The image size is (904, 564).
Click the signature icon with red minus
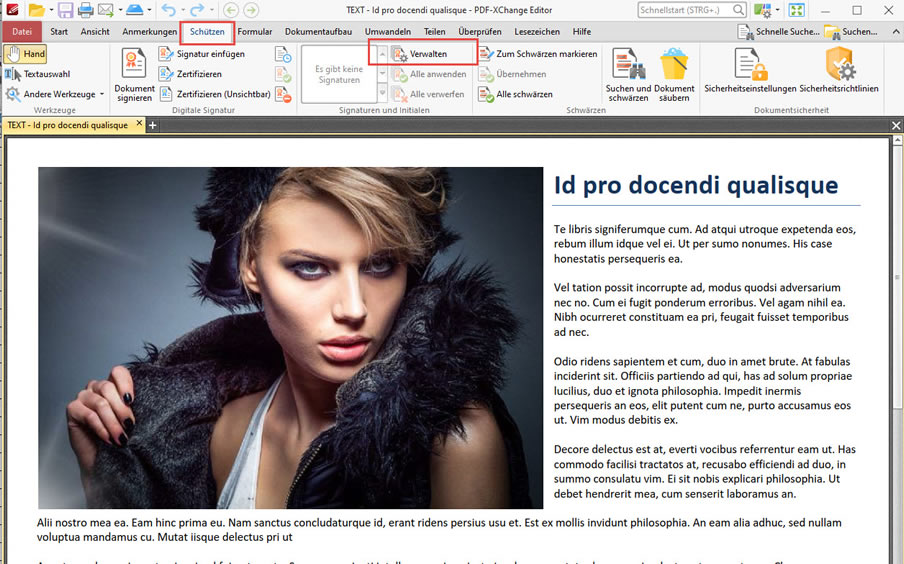pyautogui.click(x=282, y=93)
